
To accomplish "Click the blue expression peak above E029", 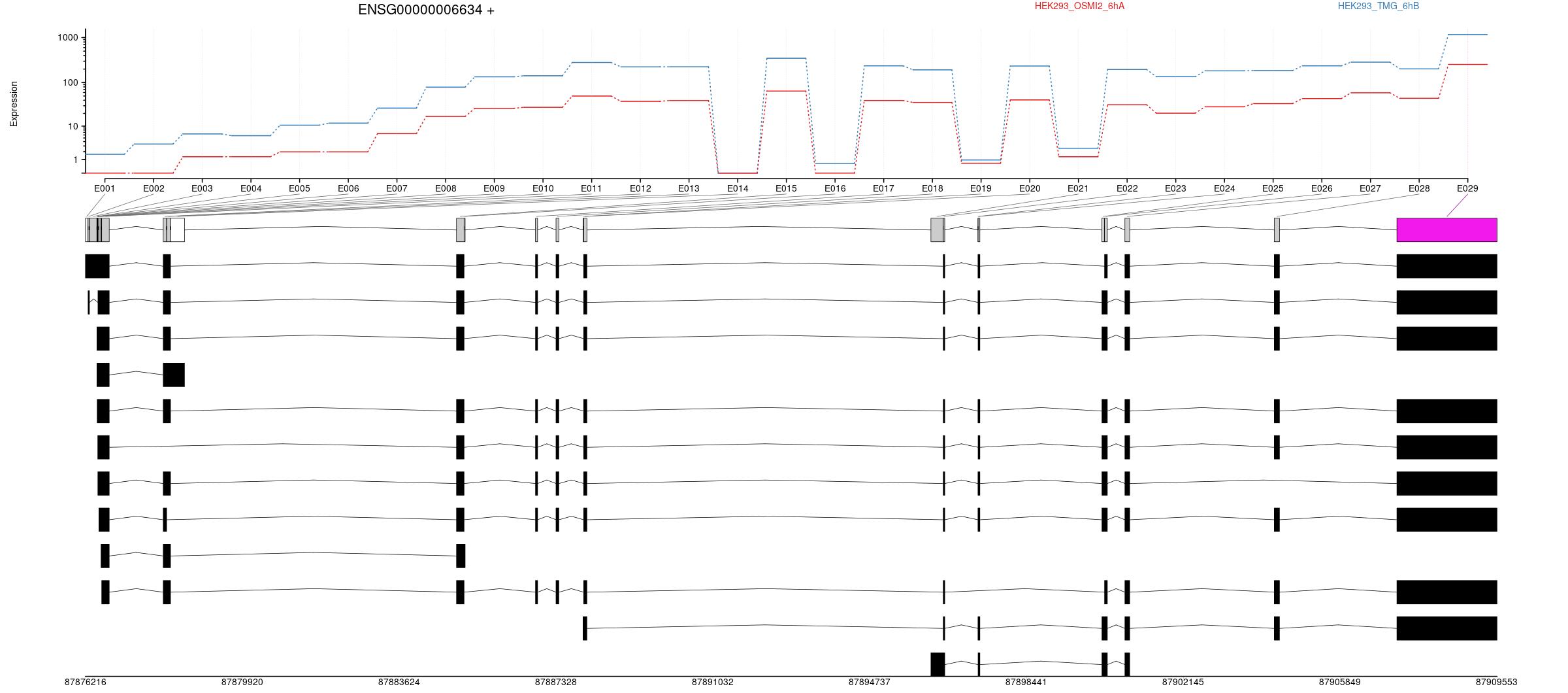I will (x=1467, y=35).
